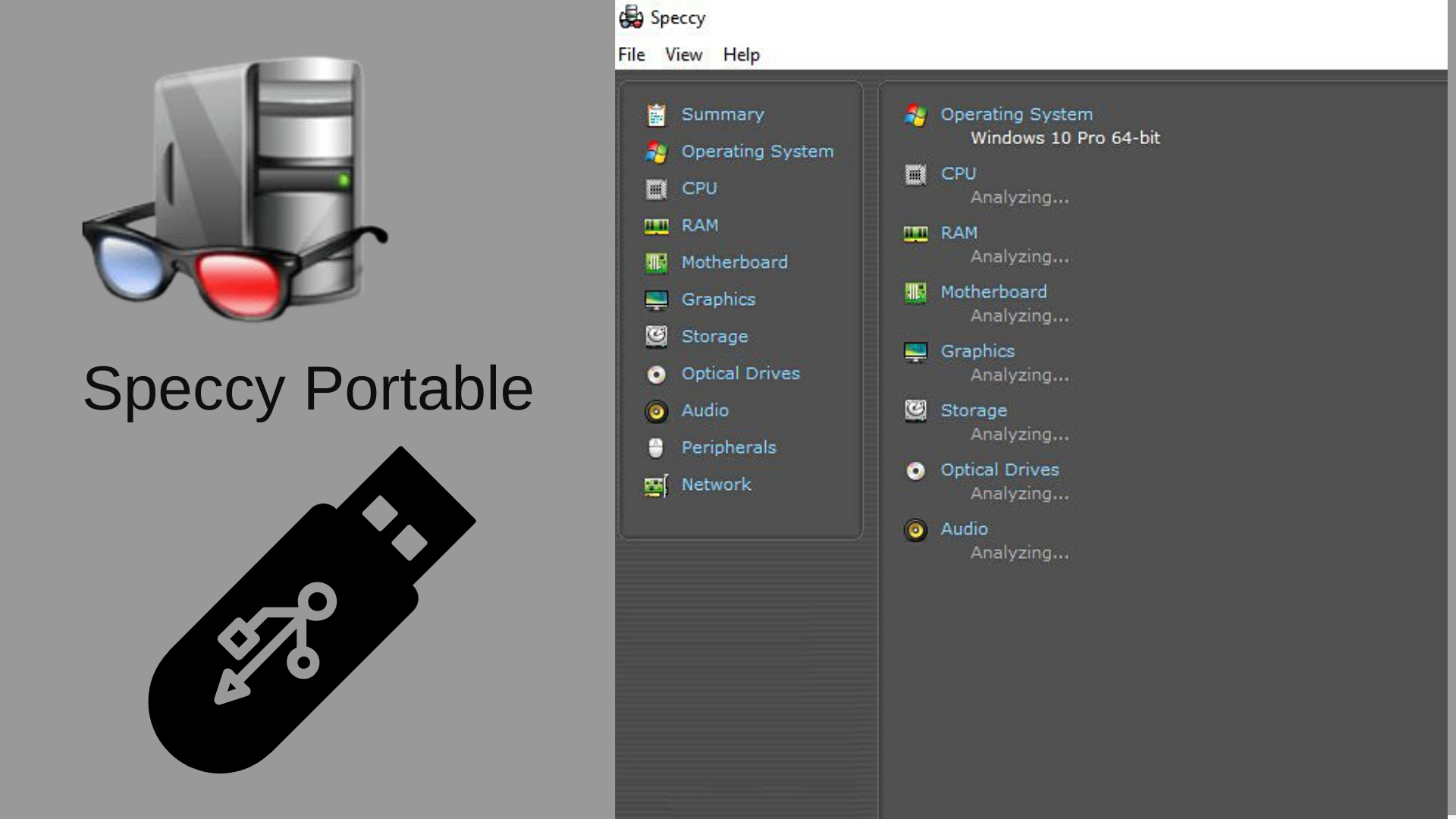Click the 'Windows 10 Pro 64-bit' text
The width and height of the screenshot is (1456, 819).
pos(1065,138)
